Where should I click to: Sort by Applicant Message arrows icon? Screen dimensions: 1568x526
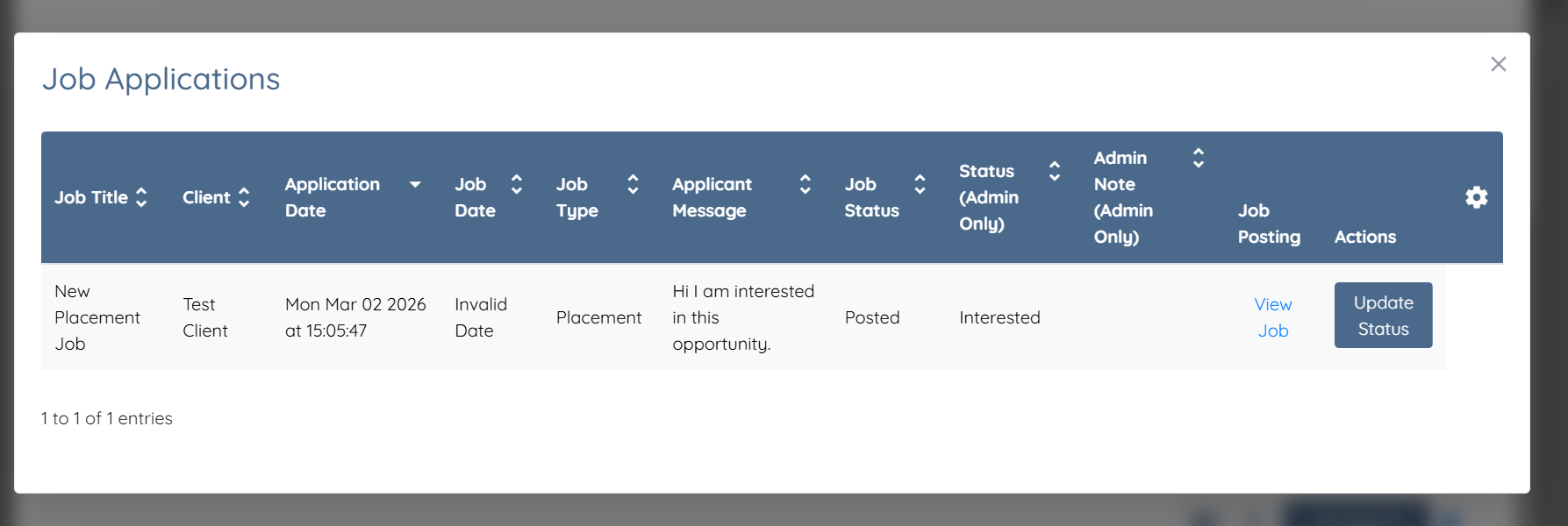[x=805, y=184]
